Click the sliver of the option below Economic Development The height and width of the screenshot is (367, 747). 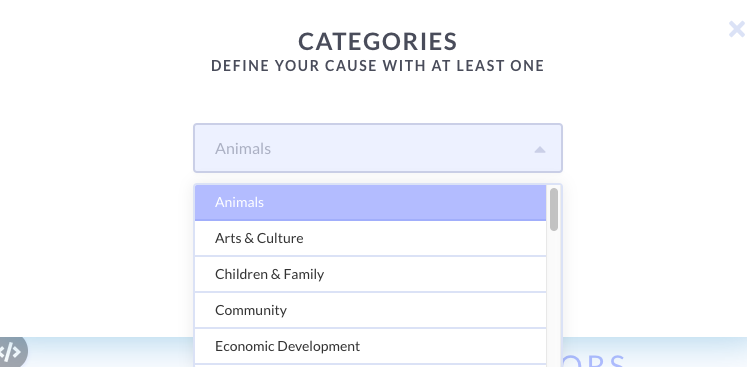(370, 366)
